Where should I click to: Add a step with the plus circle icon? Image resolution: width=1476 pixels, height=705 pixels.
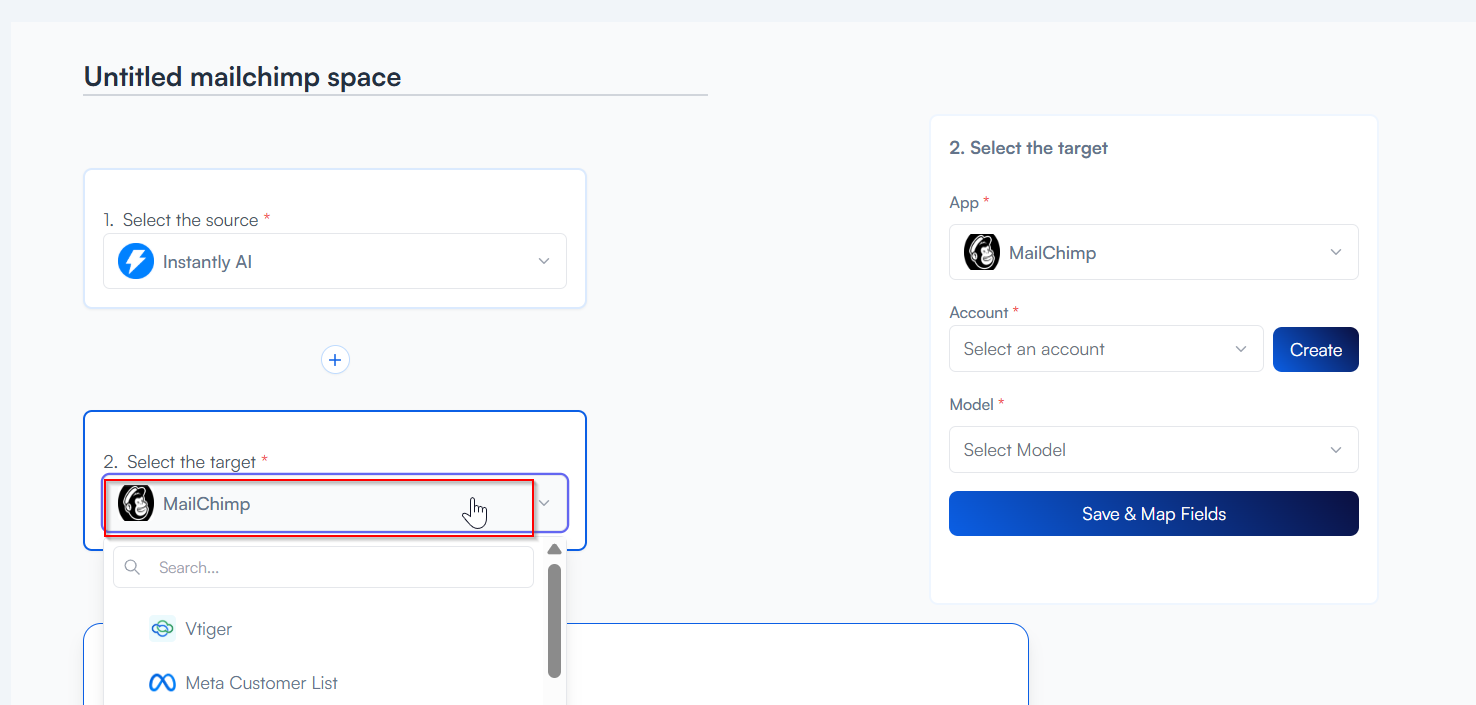coord(335,360)
